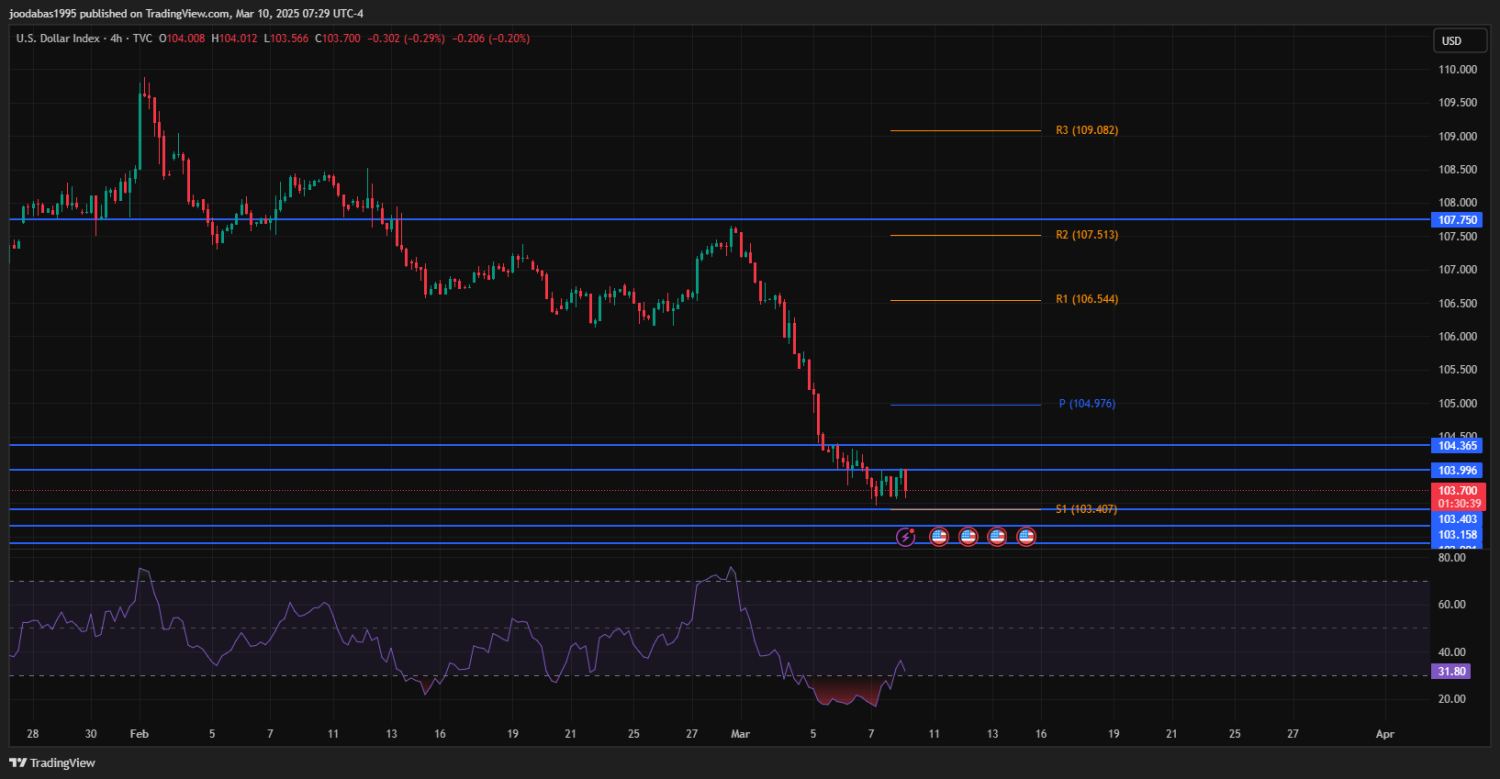
Task: Select the 104.365 horizontal line price label
Action: 1457,445
